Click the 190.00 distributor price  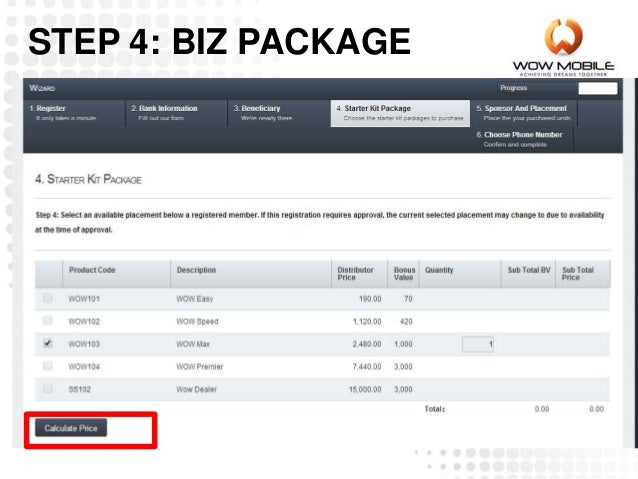pyautogui.click(x=370, y=299)
